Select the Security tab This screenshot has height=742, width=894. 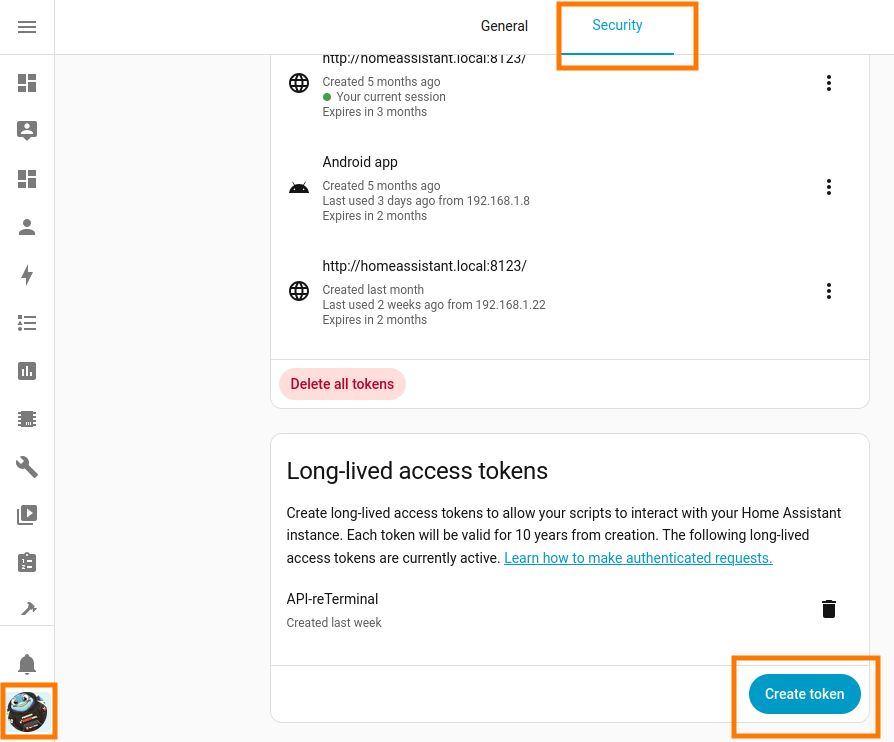pyautogui.click(x=617, y=26)
